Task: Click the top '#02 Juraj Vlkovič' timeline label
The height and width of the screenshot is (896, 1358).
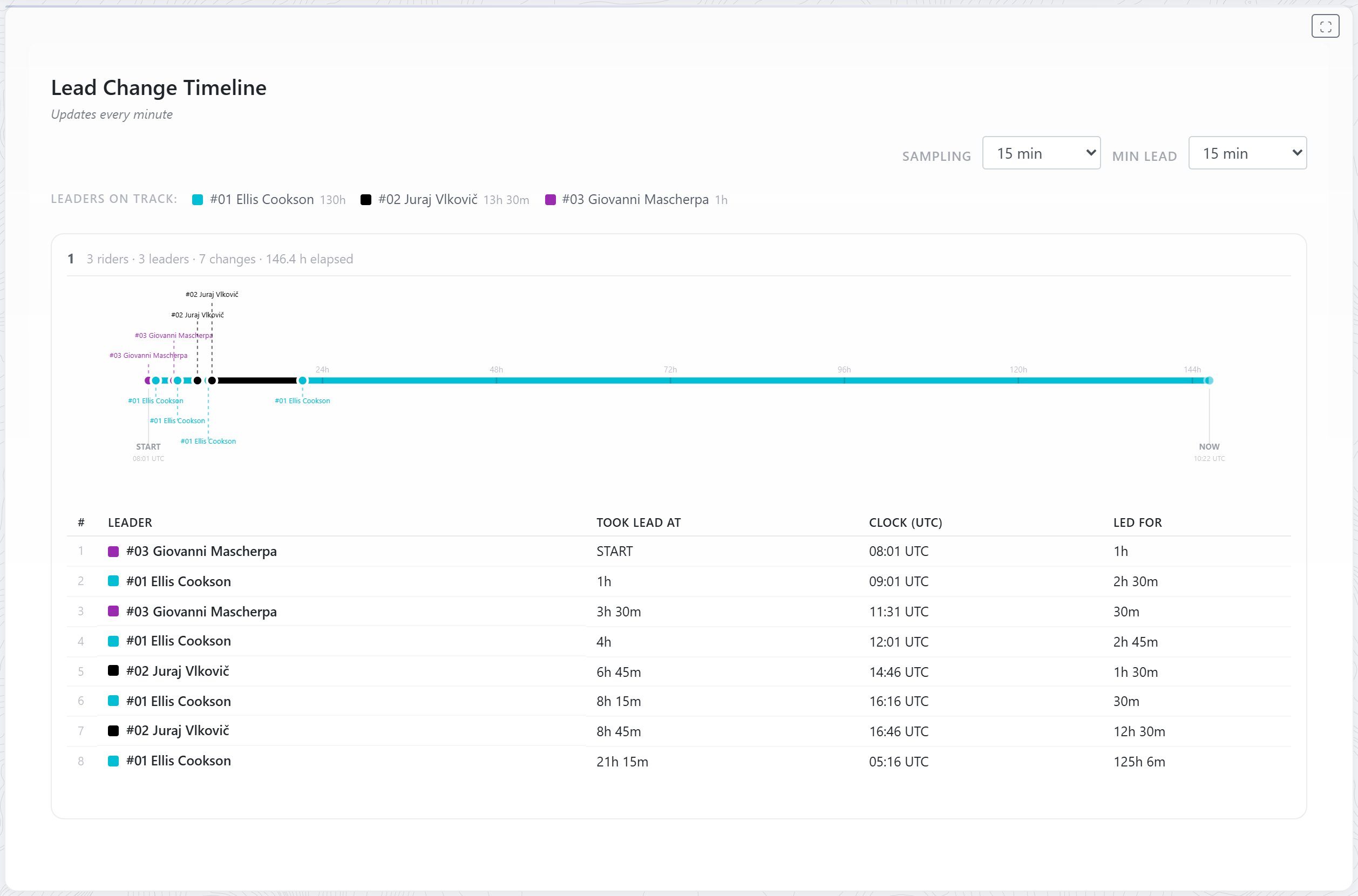Action: 212,295
